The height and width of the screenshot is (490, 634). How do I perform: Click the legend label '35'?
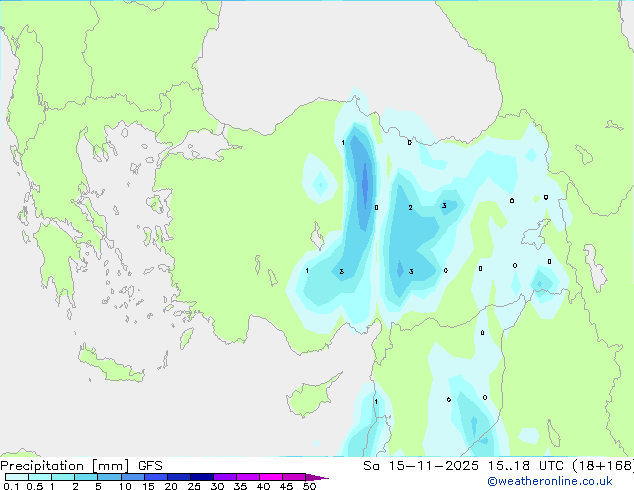coord(240,486)
